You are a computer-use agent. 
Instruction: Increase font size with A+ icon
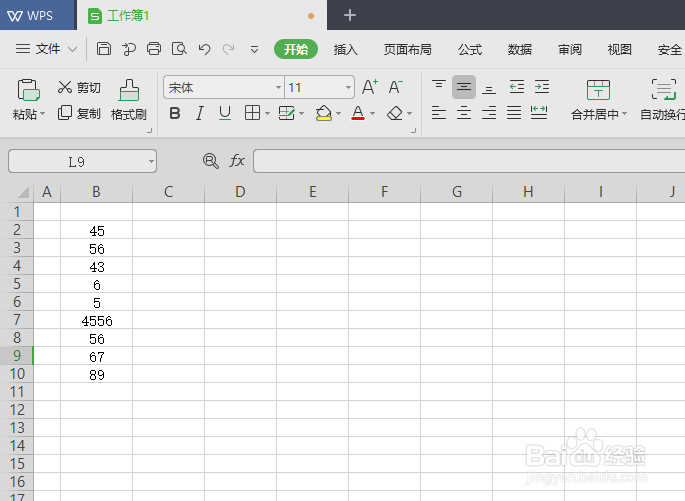tap(370, 87)
